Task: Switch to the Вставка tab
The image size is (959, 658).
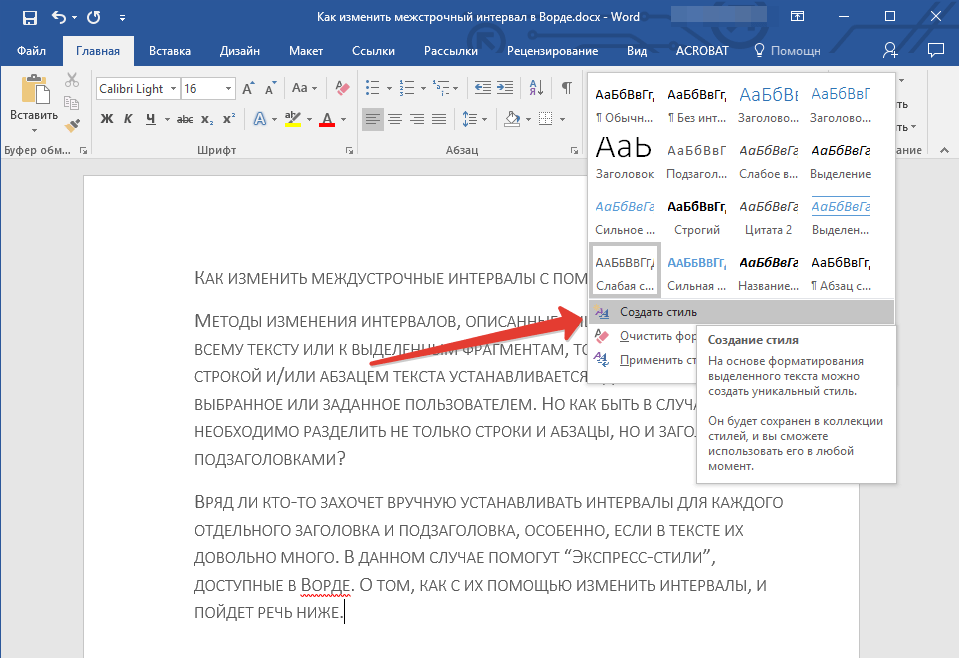Action: pos(170,51)
